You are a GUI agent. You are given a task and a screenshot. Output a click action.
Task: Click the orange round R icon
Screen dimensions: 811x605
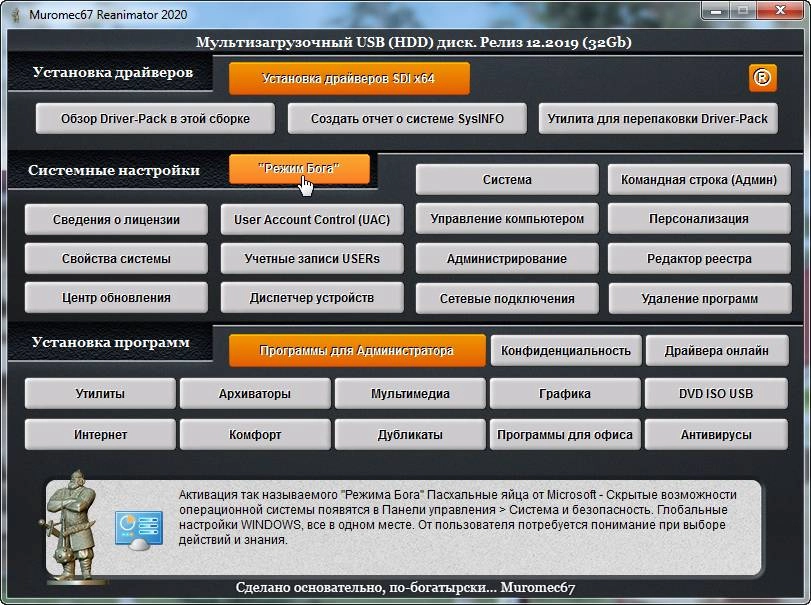click(x=762, y=77)
